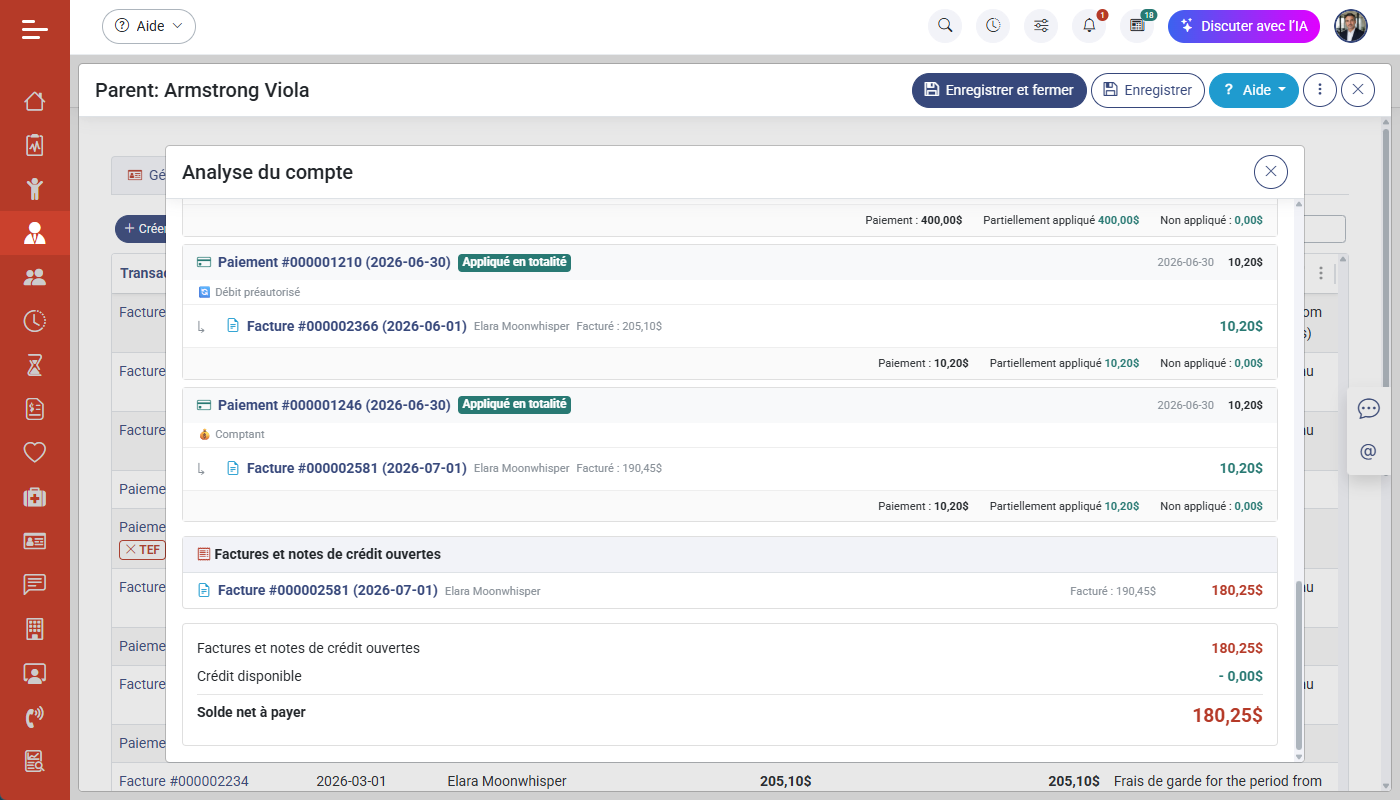Expand the top Aide dropdown
This screenshot has width=1400, height=800.
(149, 26)
